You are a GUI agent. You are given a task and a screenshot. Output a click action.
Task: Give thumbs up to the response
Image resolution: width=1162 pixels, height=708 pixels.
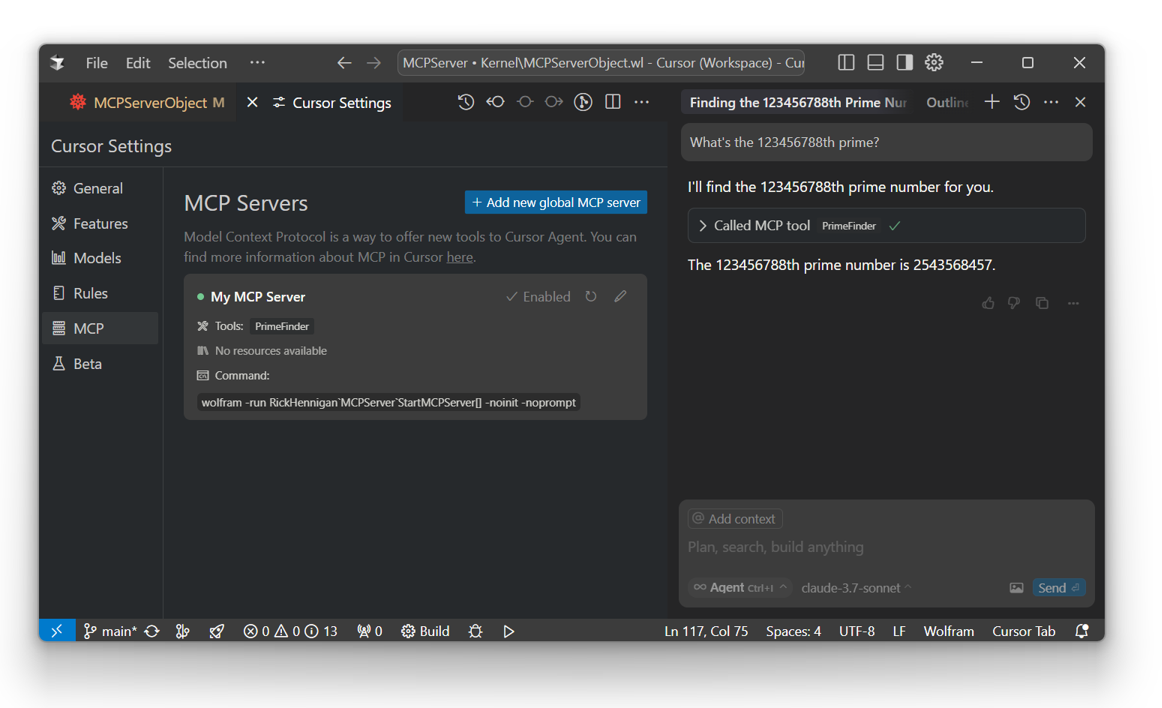click(988, 303)
